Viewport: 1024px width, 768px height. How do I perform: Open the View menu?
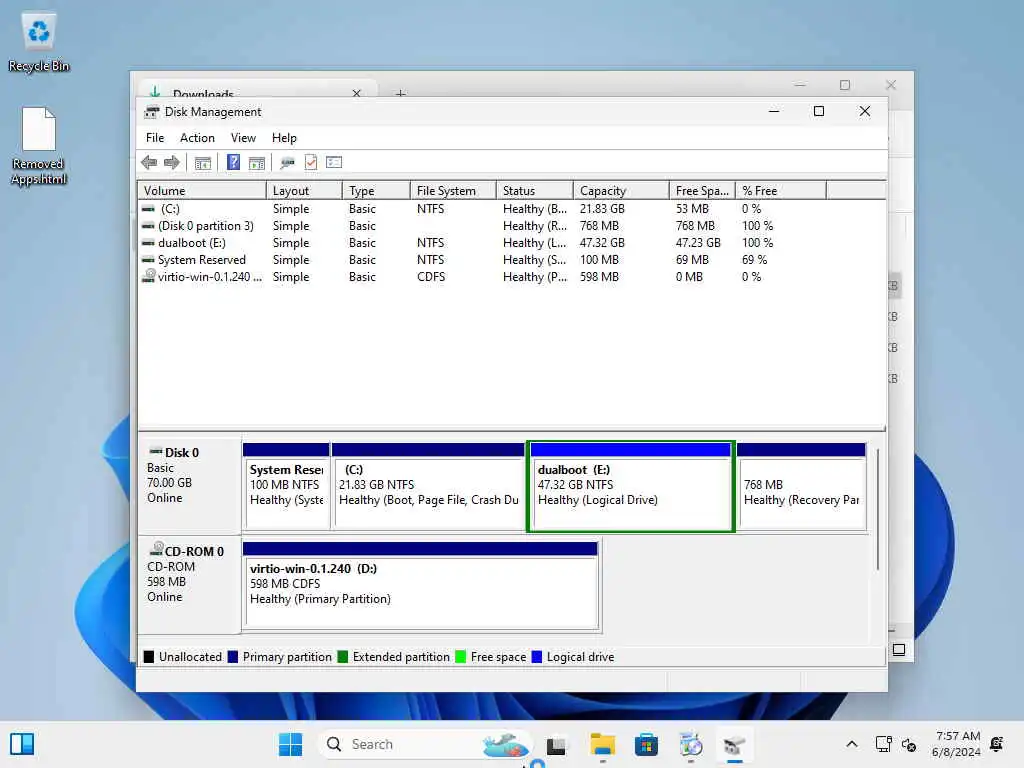coord(243,138)
